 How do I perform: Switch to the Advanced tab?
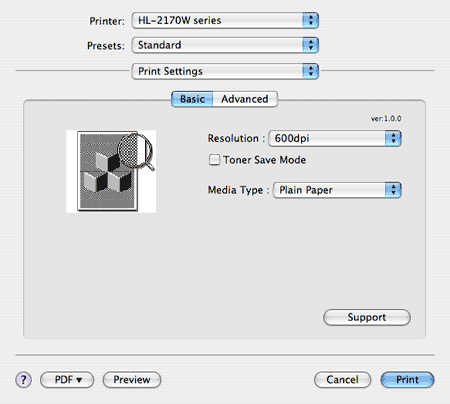245,99
